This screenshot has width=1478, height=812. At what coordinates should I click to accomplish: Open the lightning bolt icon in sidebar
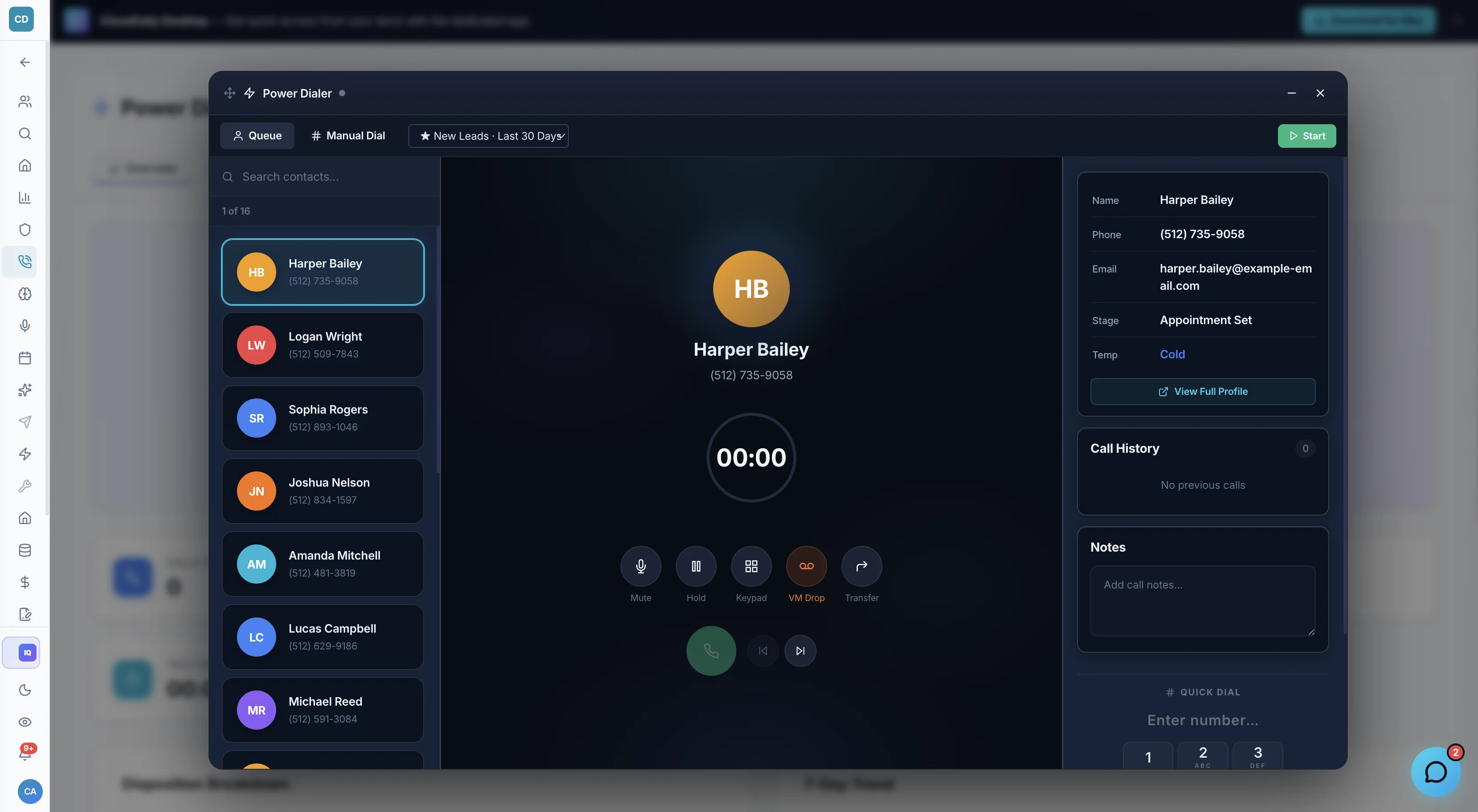point(24,454)
